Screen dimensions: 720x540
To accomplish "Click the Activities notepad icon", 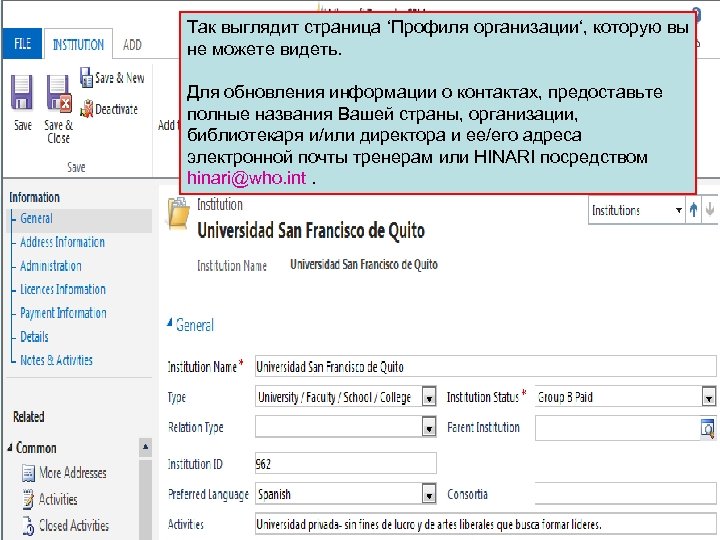I will (28, 500).
